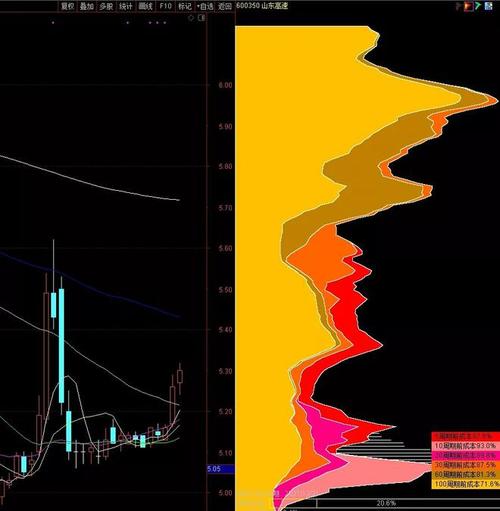The image size is (500, 511).
Task: Click the blue grid icon top right
Action: pyautogui.click(x=489, y=6)
